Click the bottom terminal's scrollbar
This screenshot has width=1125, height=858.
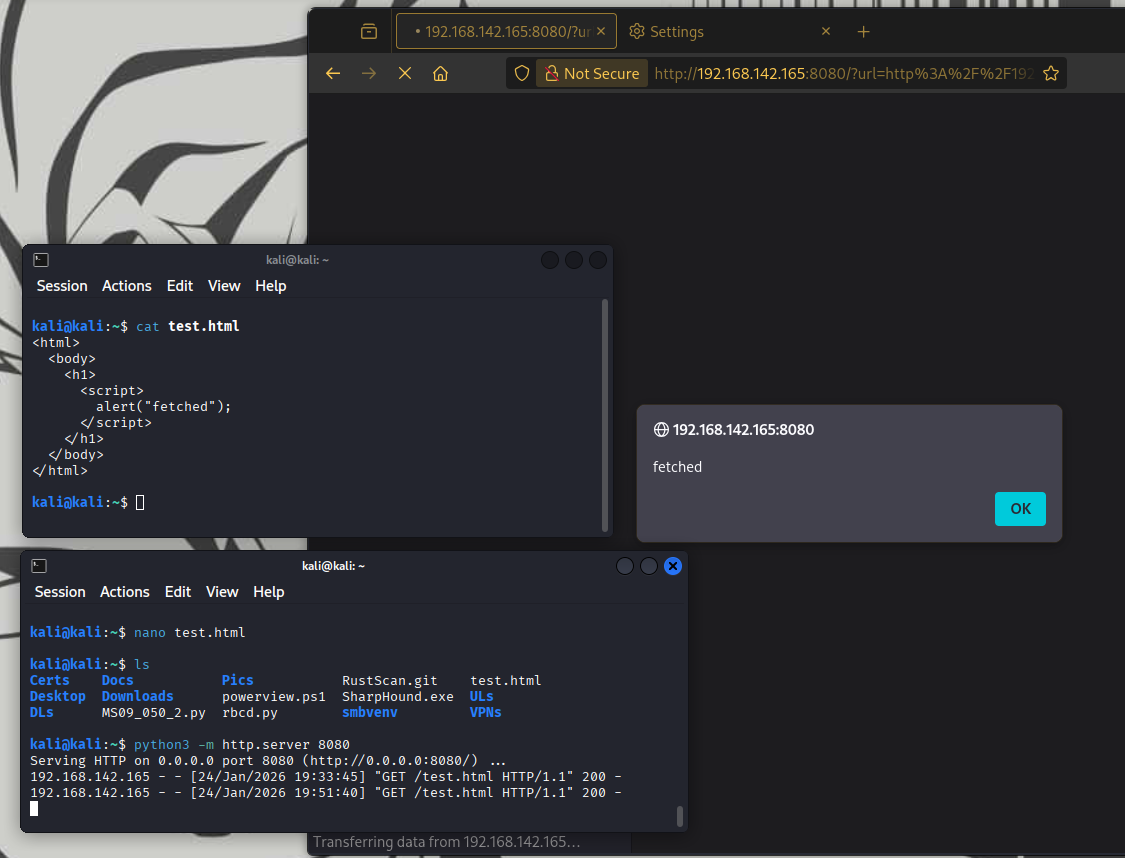[680, 816]
